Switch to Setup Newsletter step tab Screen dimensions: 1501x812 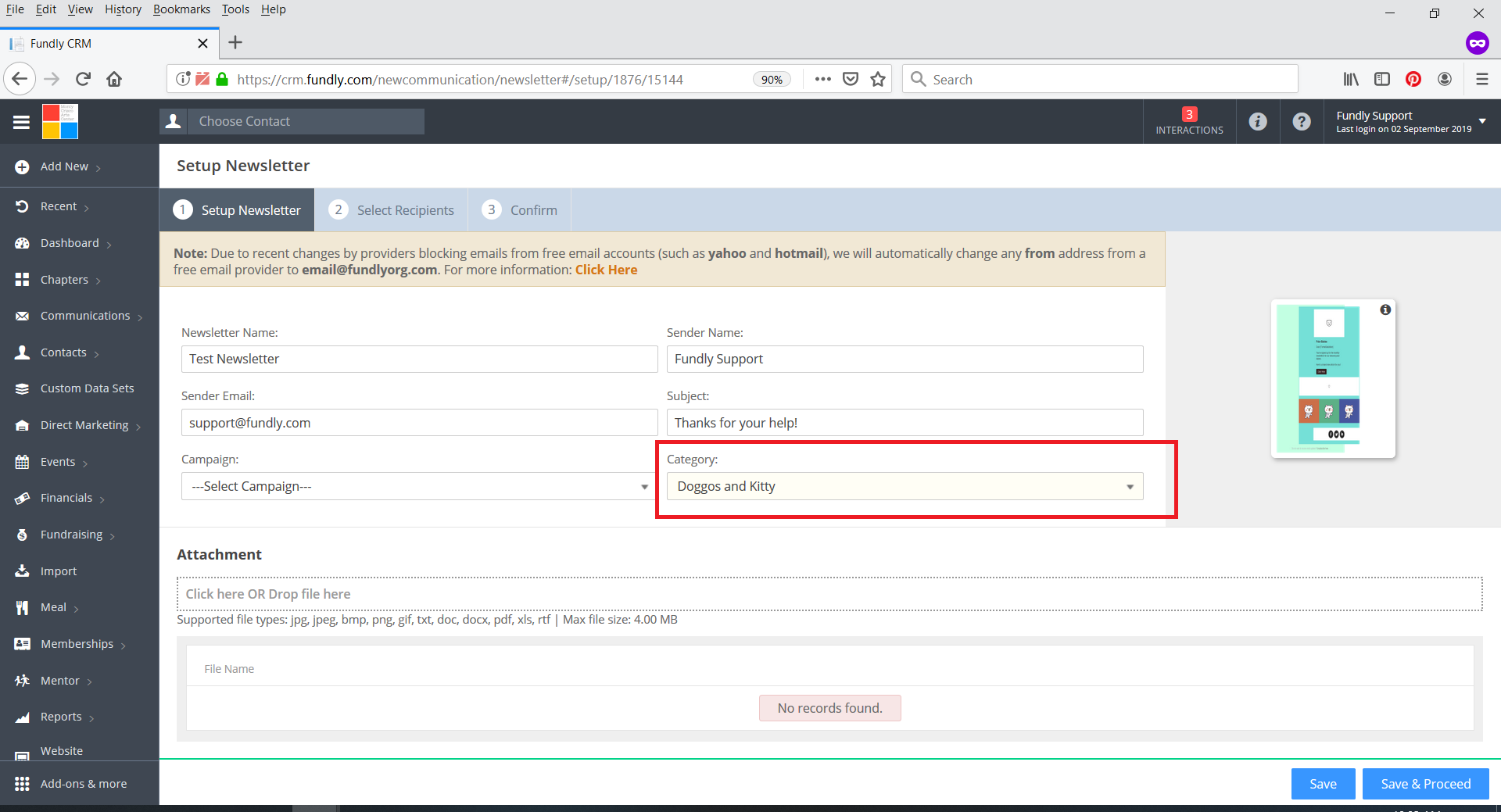[237, 209]
